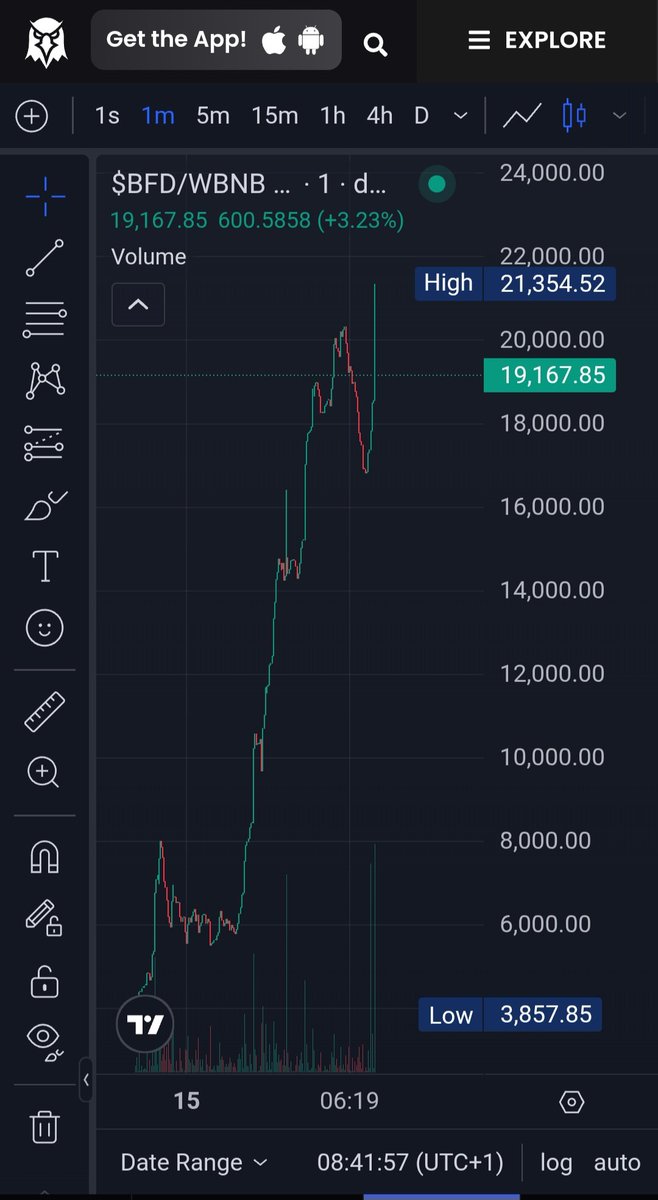
Task: Switch chart to 4h interval
Action: (380, 116)
